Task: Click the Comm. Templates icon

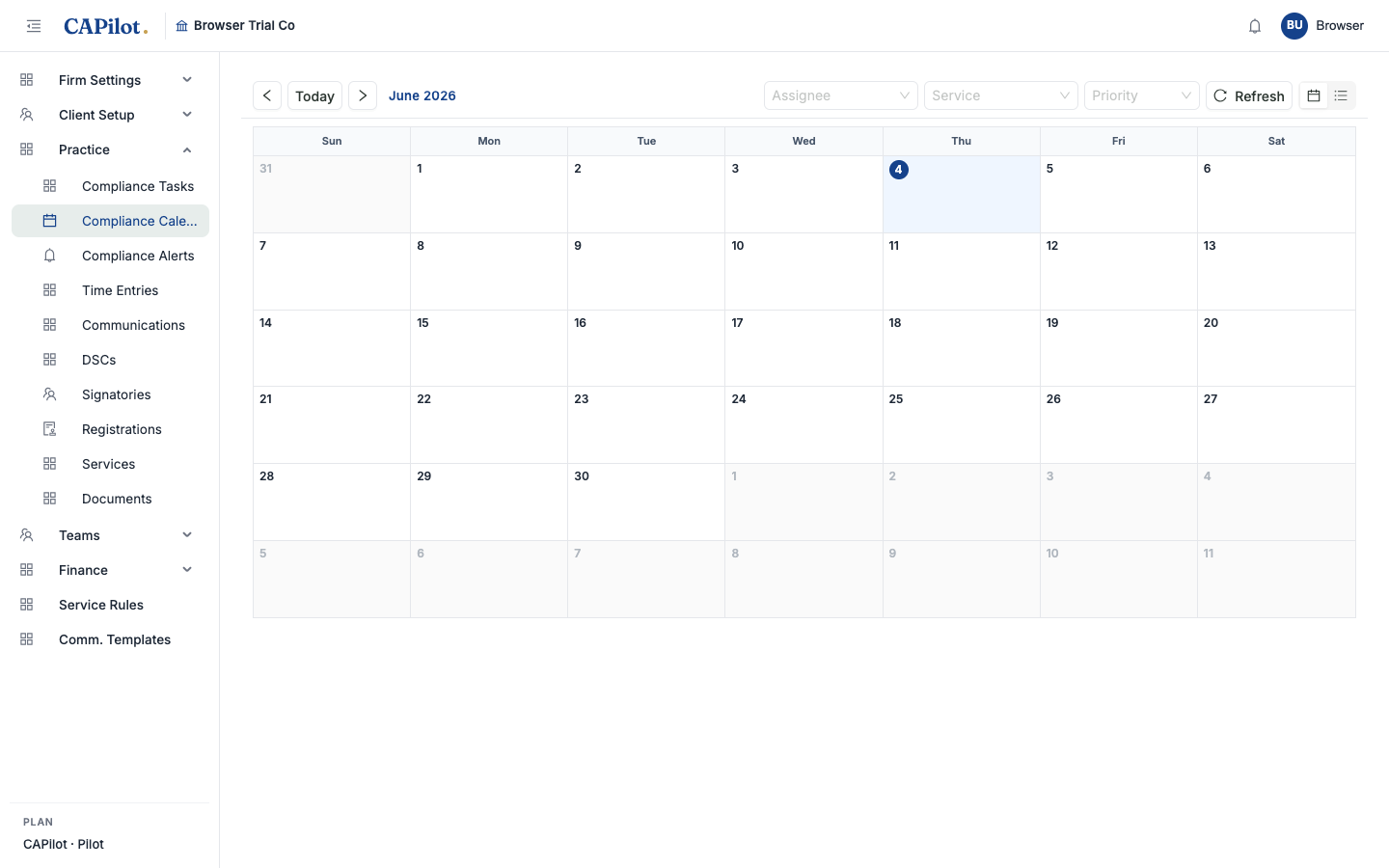Action: [27, 639]
